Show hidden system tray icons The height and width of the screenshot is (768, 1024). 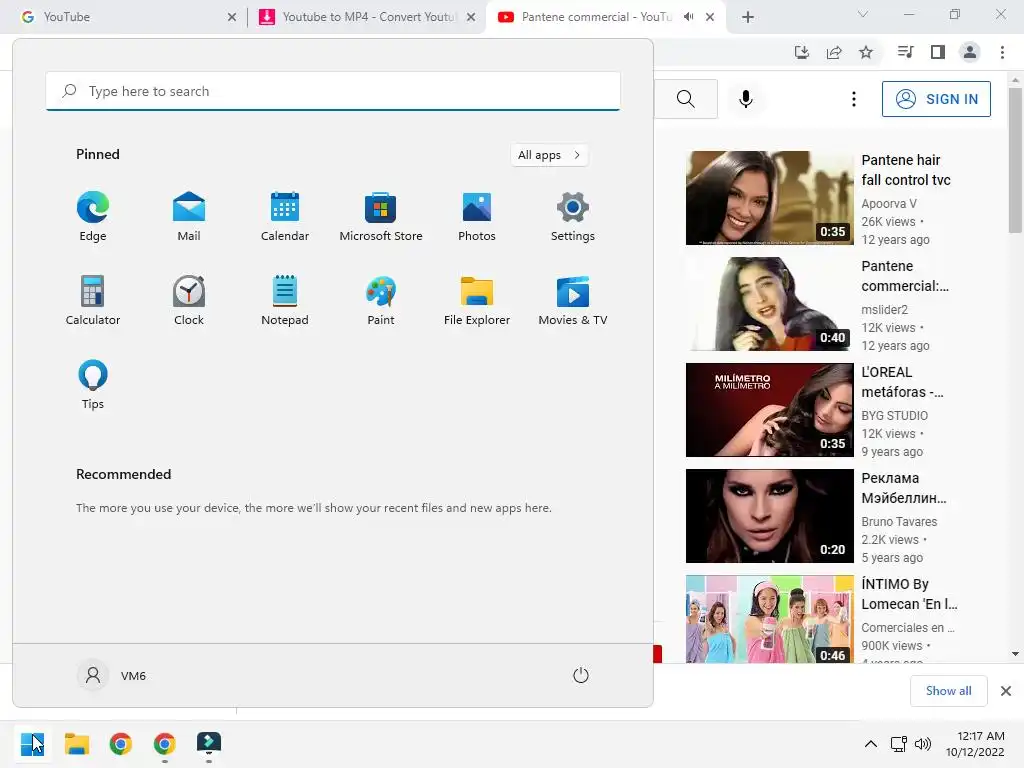point(871,744)
